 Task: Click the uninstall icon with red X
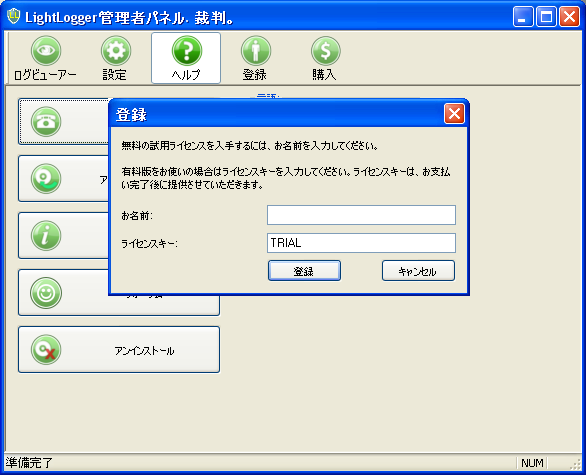point(46,350)
